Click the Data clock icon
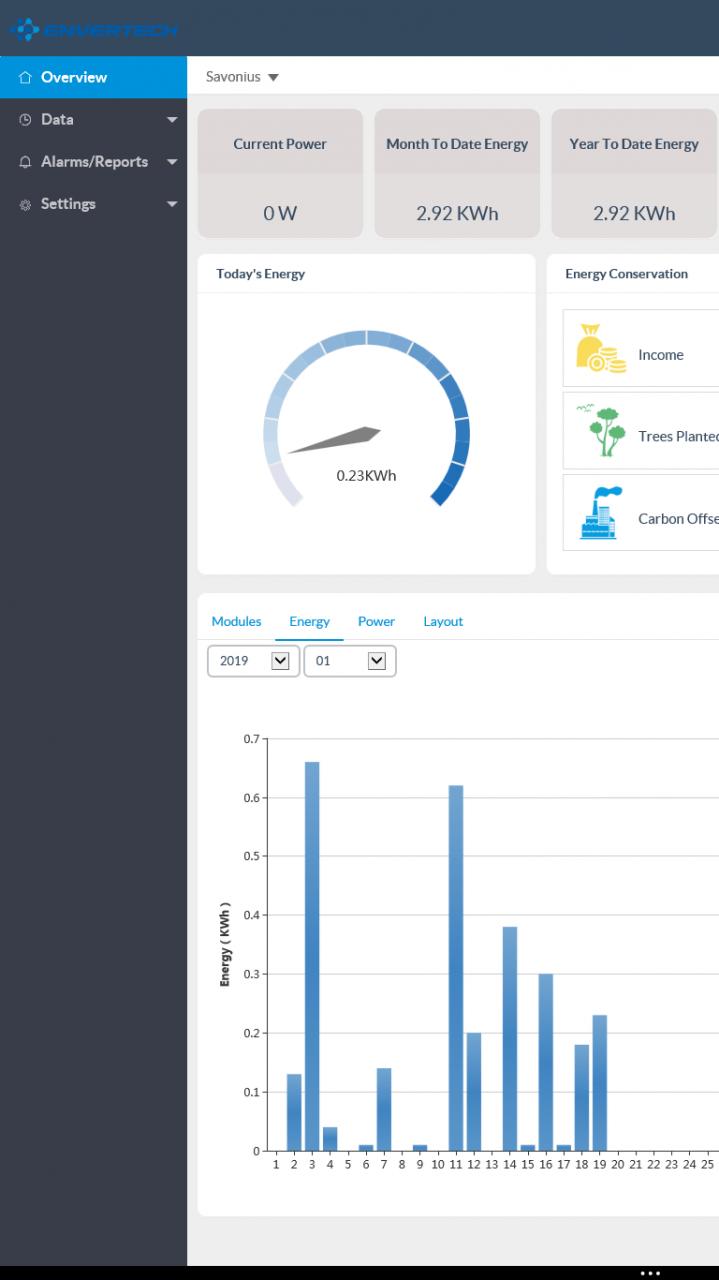 click(x=26, y=119)
